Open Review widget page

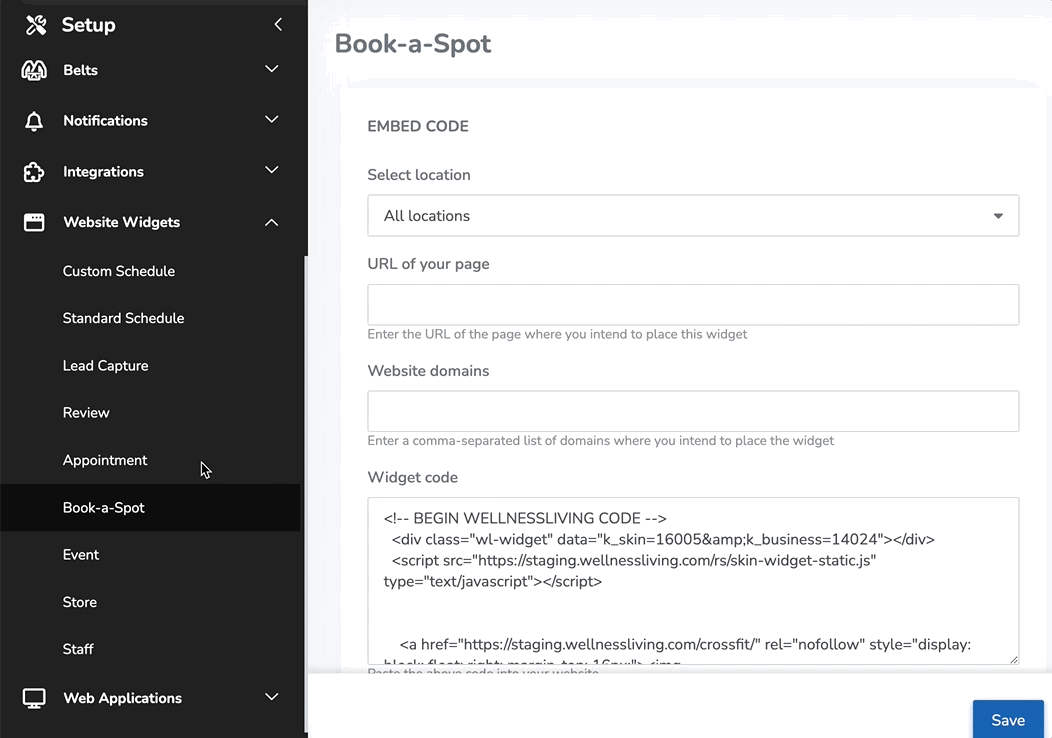tap(86, 413)
